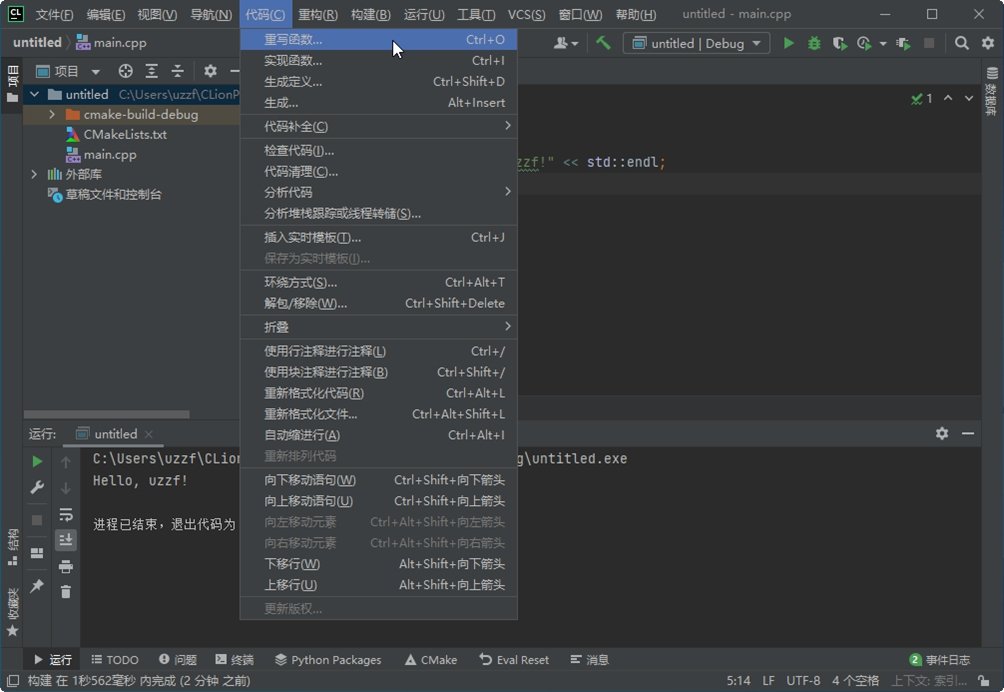Minimize the Run panel with hide button

click(968, 433)
